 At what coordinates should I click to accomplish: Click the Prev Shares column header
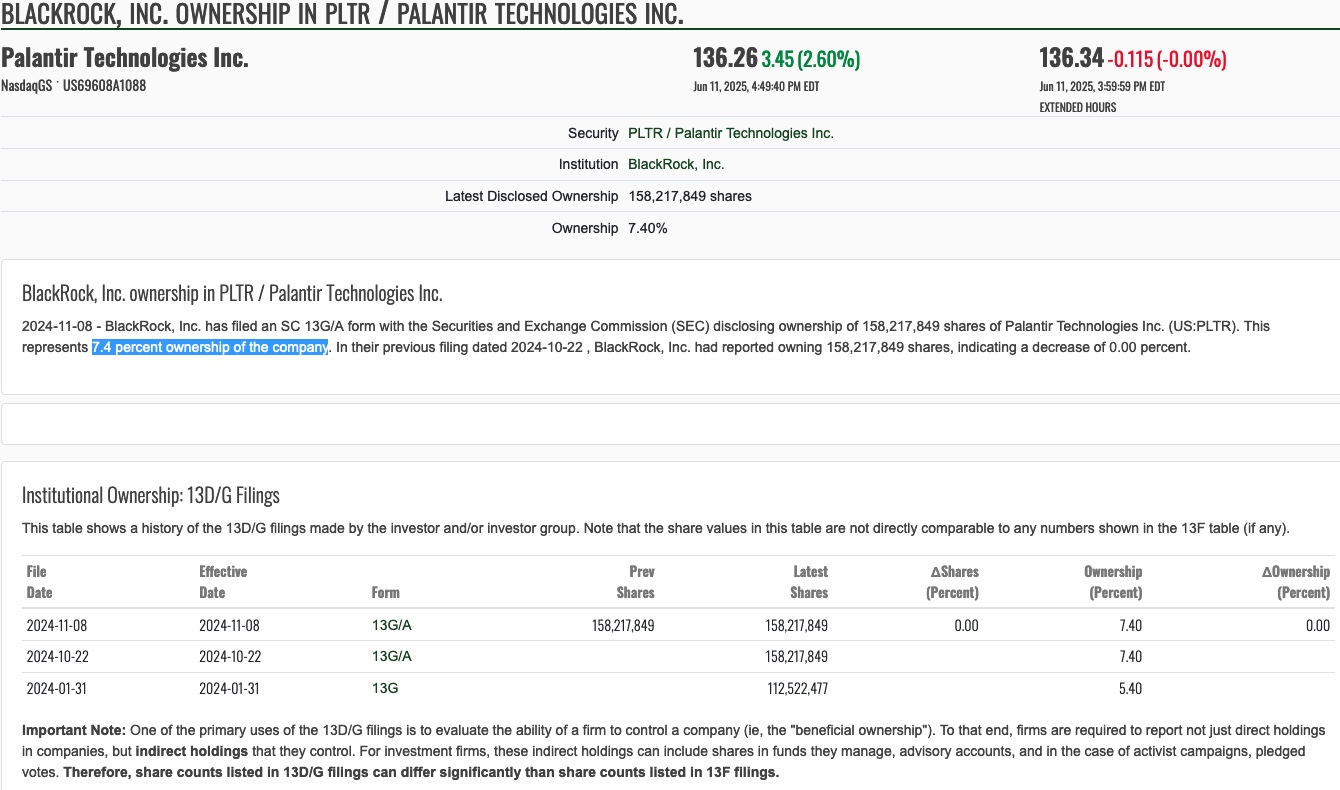635,582
